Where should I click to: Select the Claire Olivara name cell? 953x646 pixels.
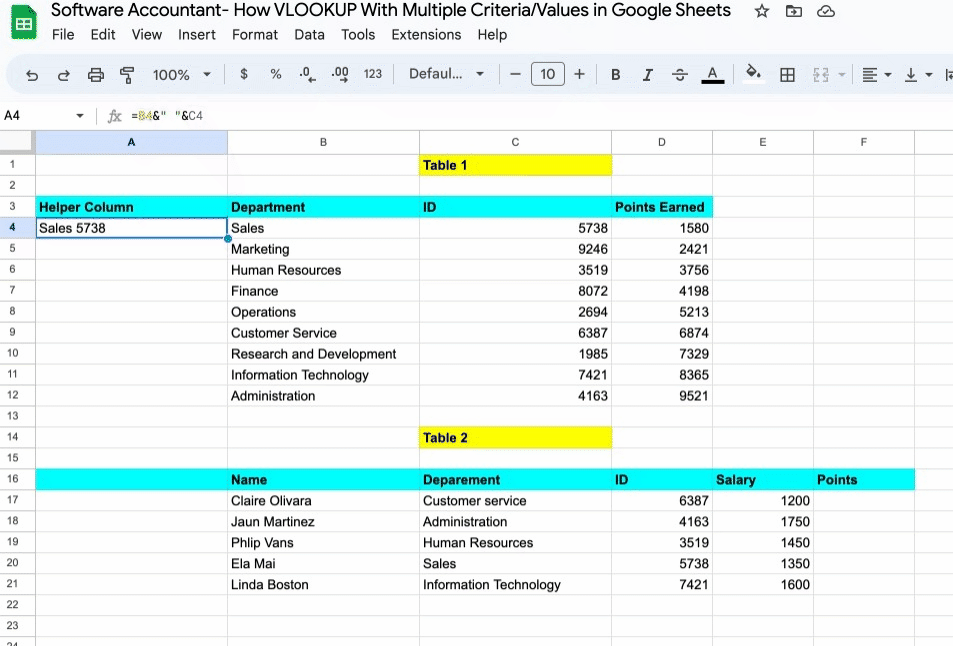pyautogui.click(x=323, y=501)
